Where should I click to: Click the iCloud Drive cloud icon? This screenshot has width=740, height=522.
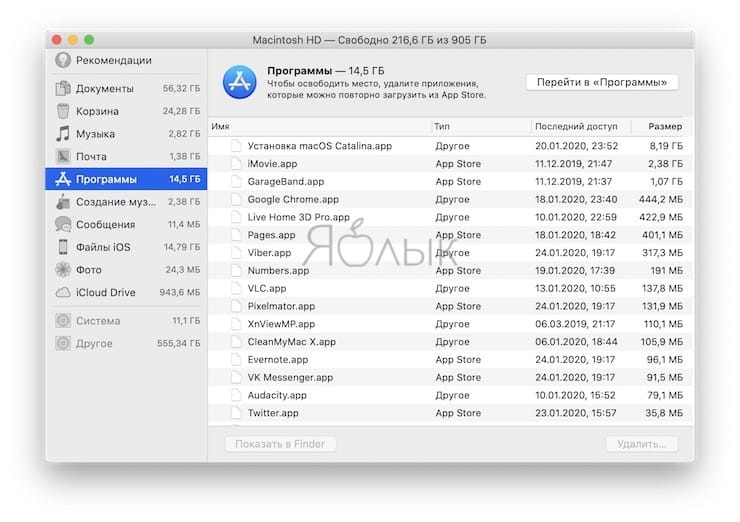(x=63, y=292)
